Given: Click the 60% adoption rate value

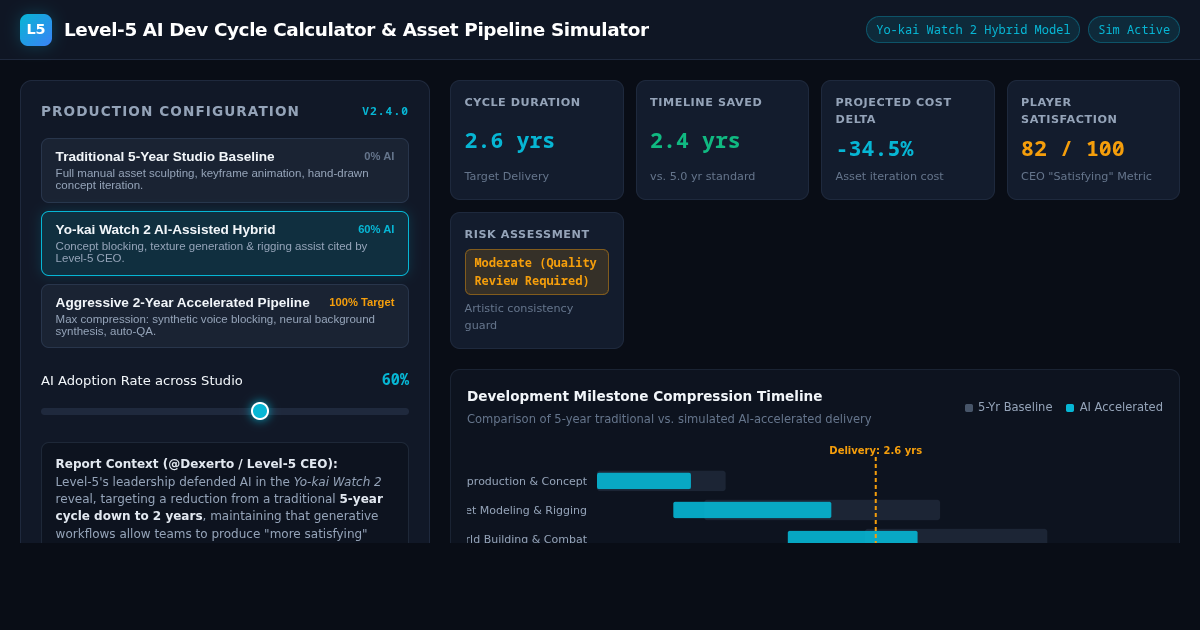Looking at the screenshot, I should coord(395,380).
